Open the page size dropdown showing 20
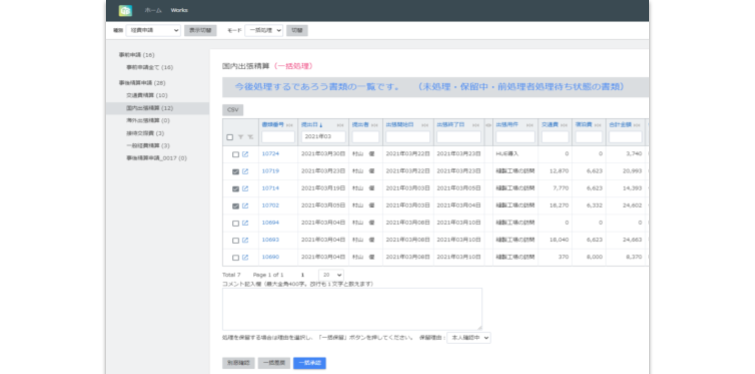This screenshot has width=755, height=374. (x=331, y=275)
